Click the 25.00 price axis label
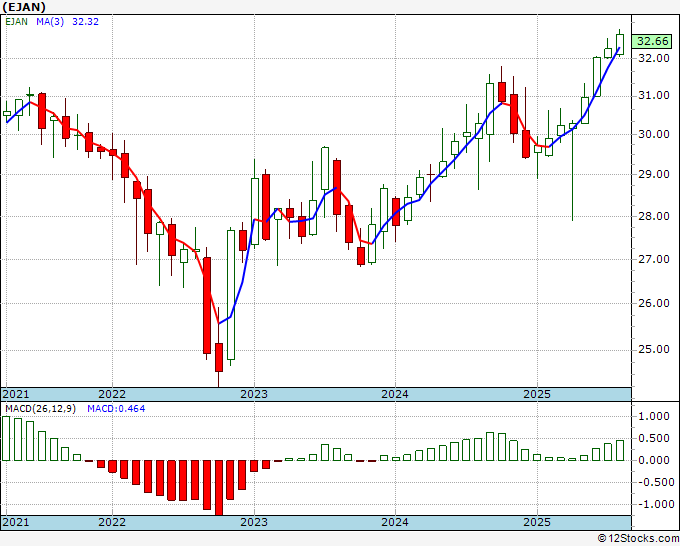The height and width of the screenshot is (546, 680). pos(654,349)
